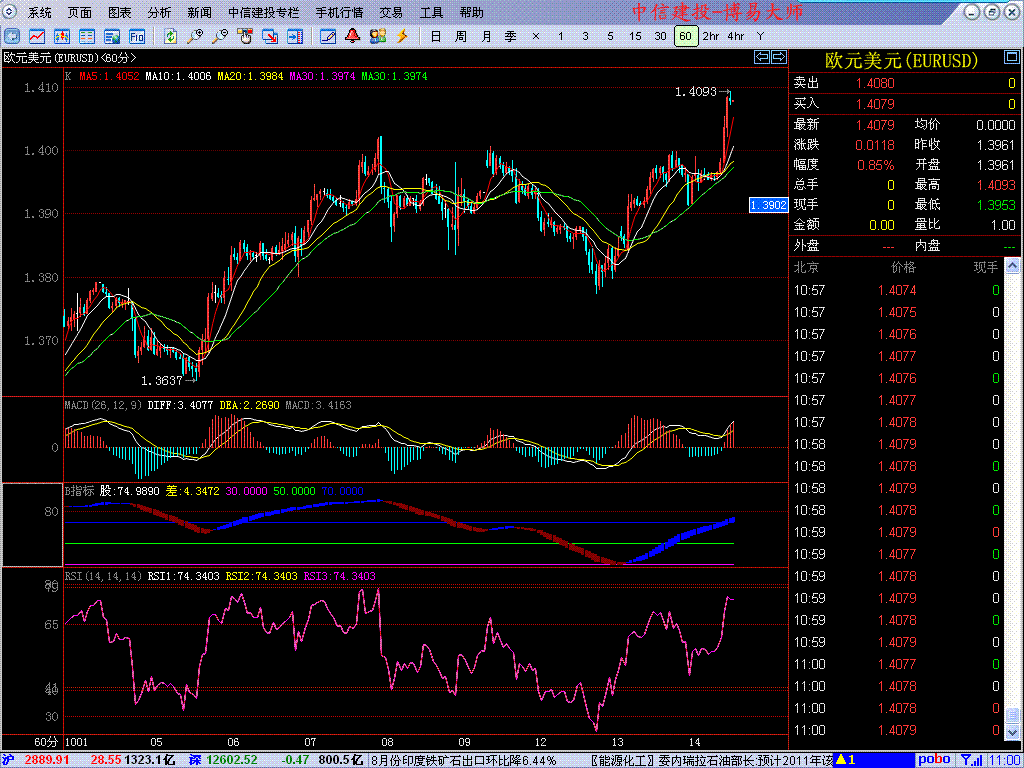Click the window with red arrow icon
Screen dimensions: 1024x768
[270, 36]
